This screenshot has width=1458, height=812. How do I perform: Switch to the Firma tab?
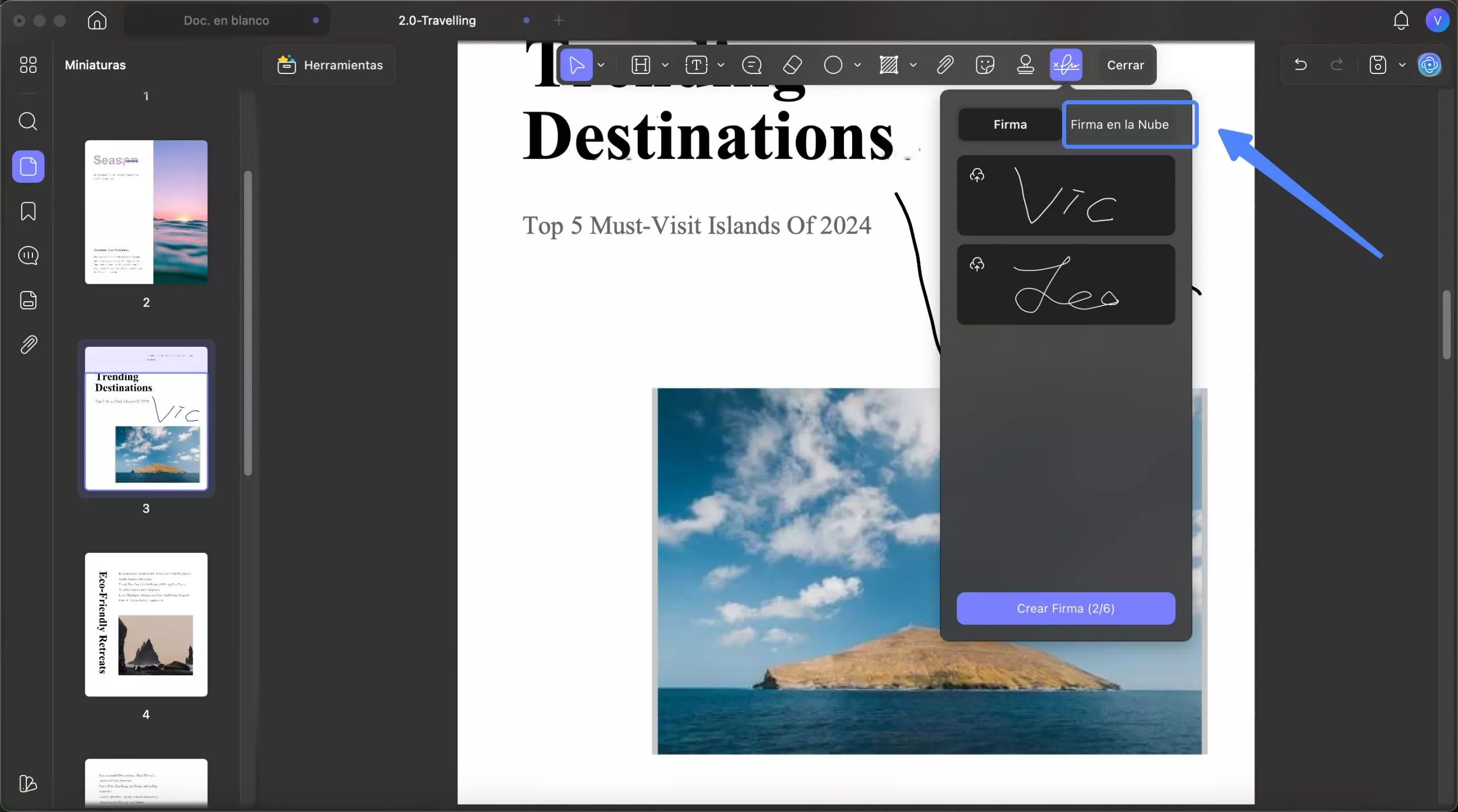[x=1010, y=125]
